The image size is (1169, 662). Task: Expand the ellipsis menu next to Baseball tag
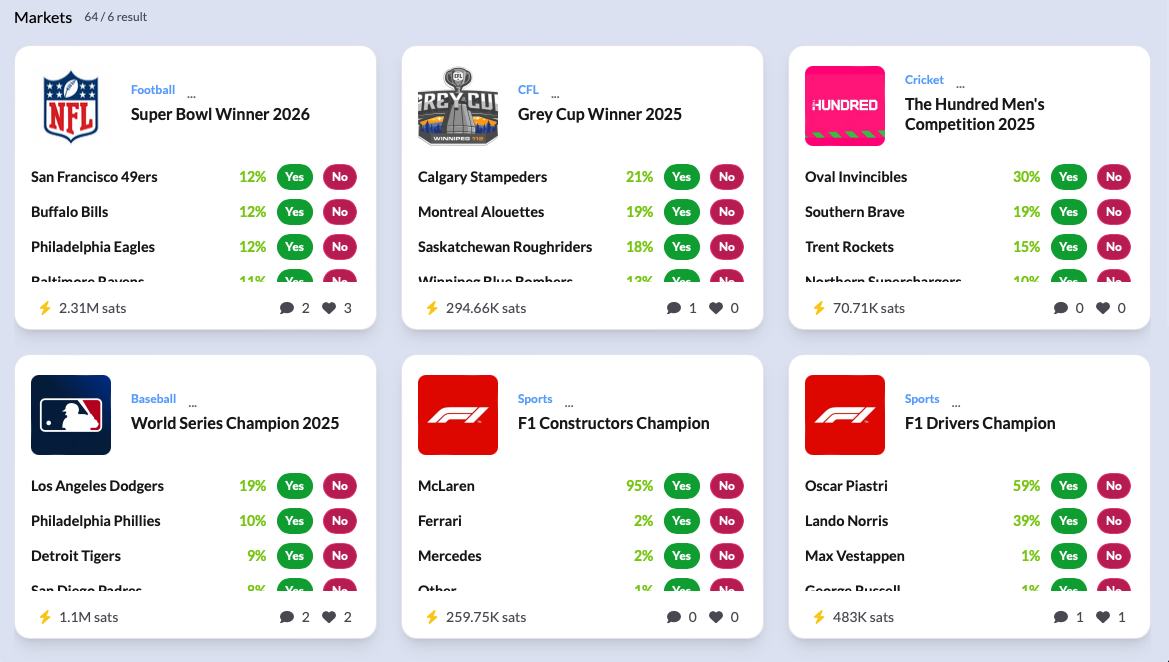point(192,405)
